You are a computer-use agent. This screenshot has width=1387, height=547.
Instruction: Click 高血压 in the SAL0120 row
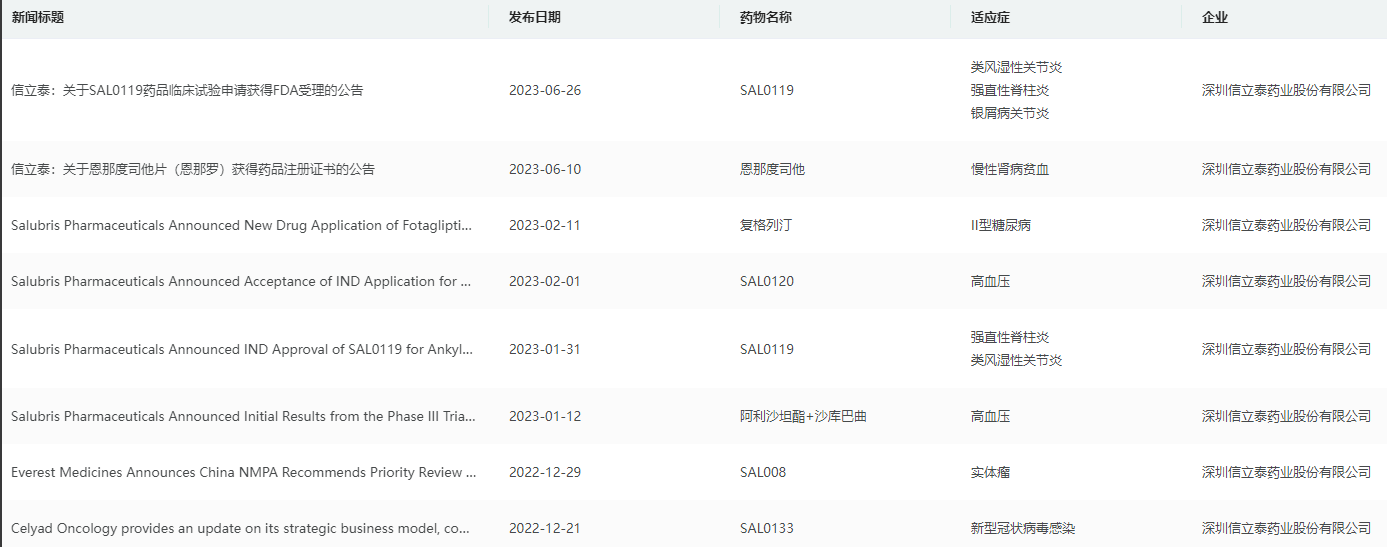(991, 281)
